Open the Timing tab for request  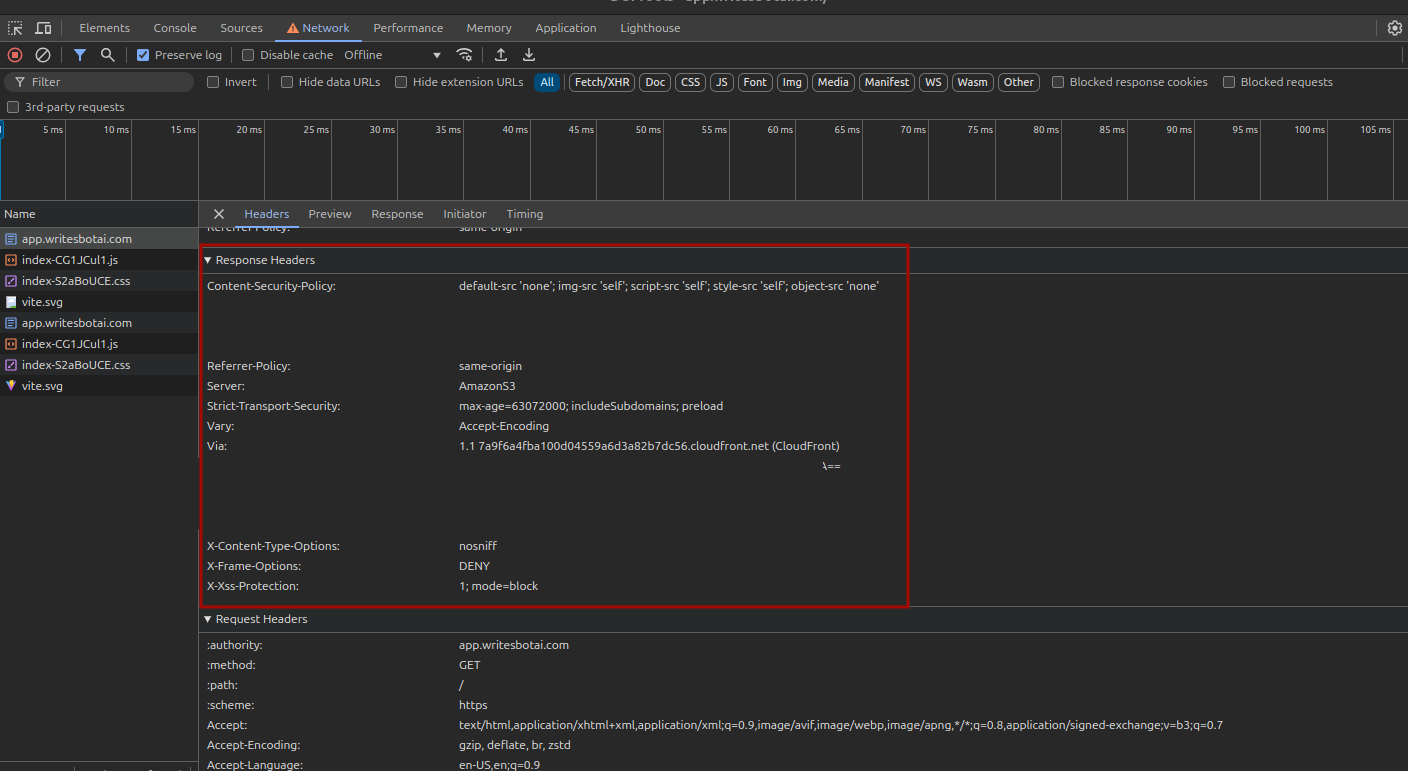[x=524, y=214]
